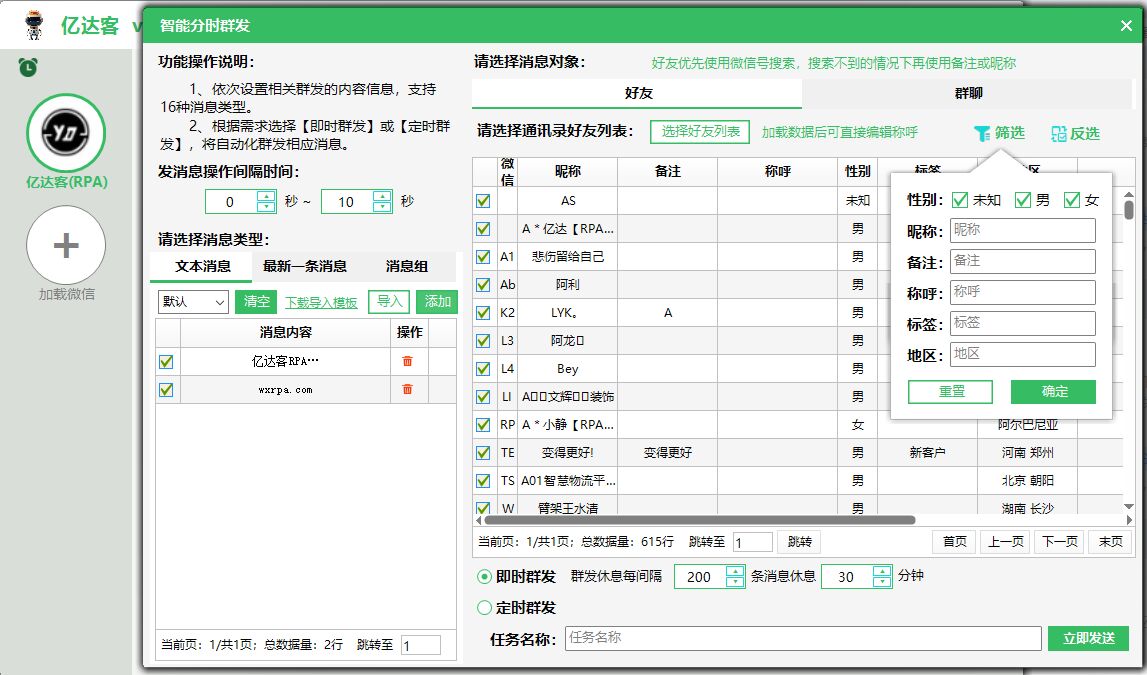This screenshot has width=1147, height=675.
Task: Click the 清空 button
Action: pyautogui.click(x=256, y=301)
